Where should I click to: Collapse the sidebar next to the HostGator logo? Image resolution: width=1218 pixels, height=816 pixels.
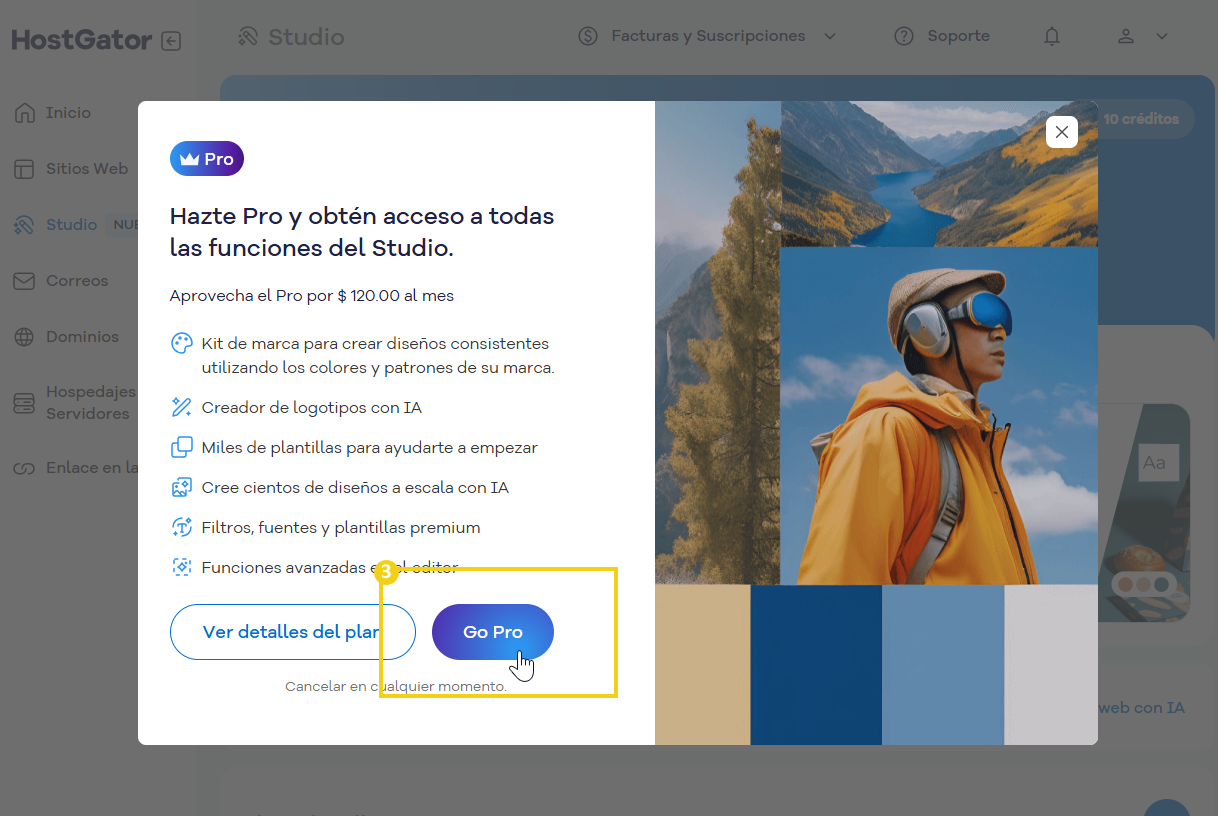(x=171, y=41)
